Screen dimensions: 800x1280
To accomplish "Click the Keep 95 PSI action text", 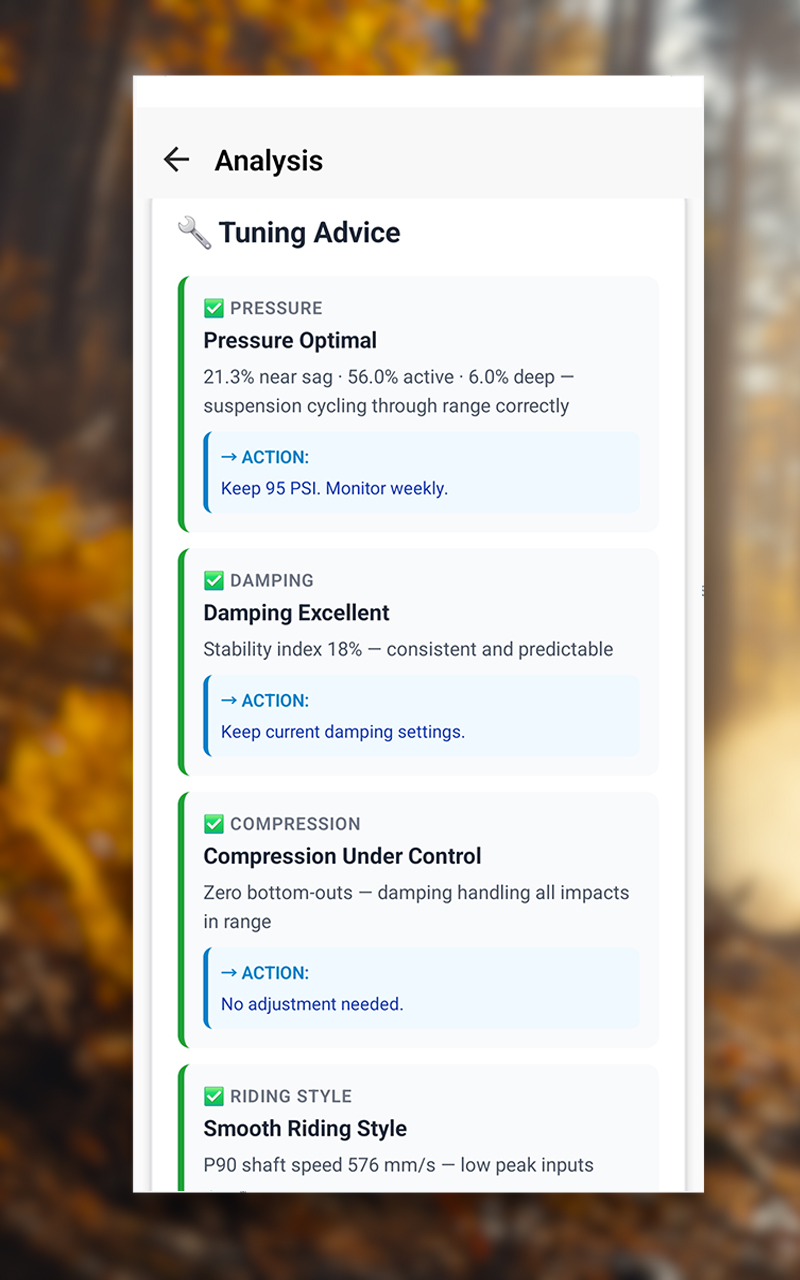I will point(334,489).
